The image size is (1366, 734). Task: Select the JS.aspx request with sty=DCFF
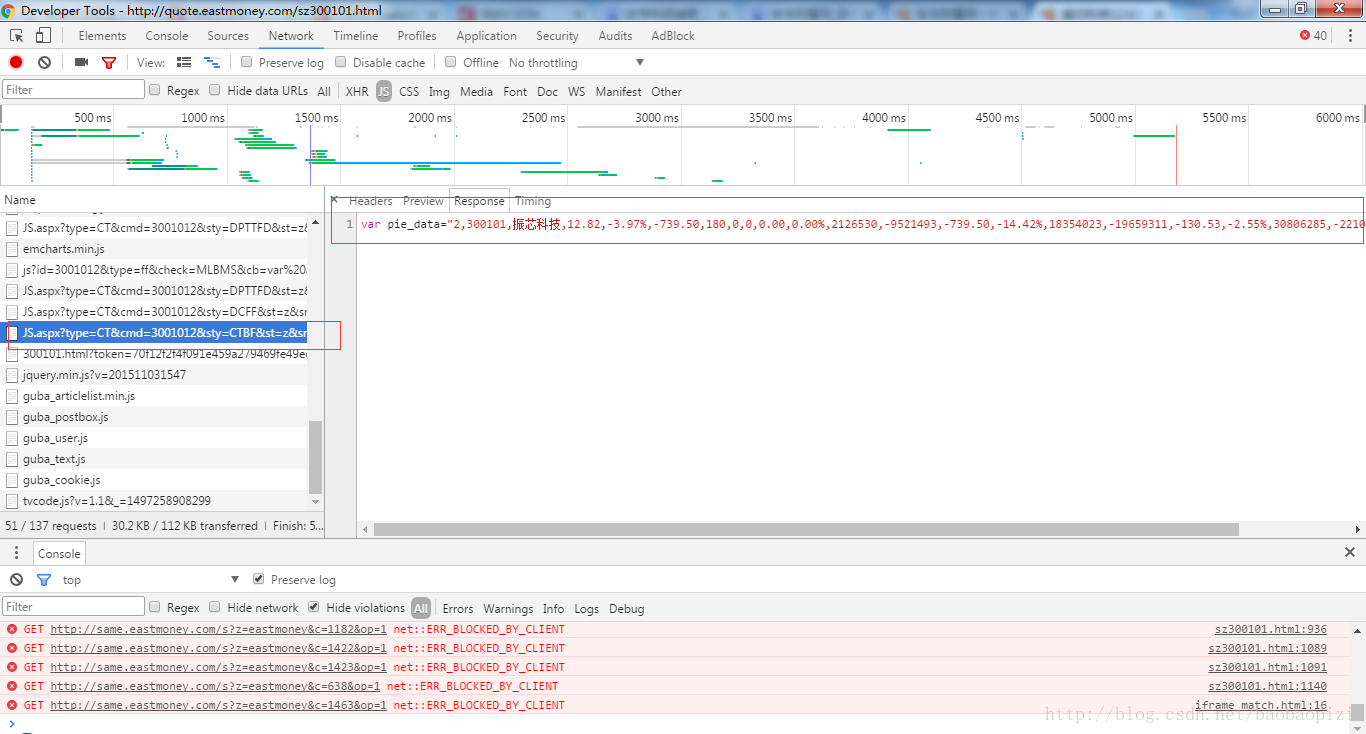tap(155, 312)
